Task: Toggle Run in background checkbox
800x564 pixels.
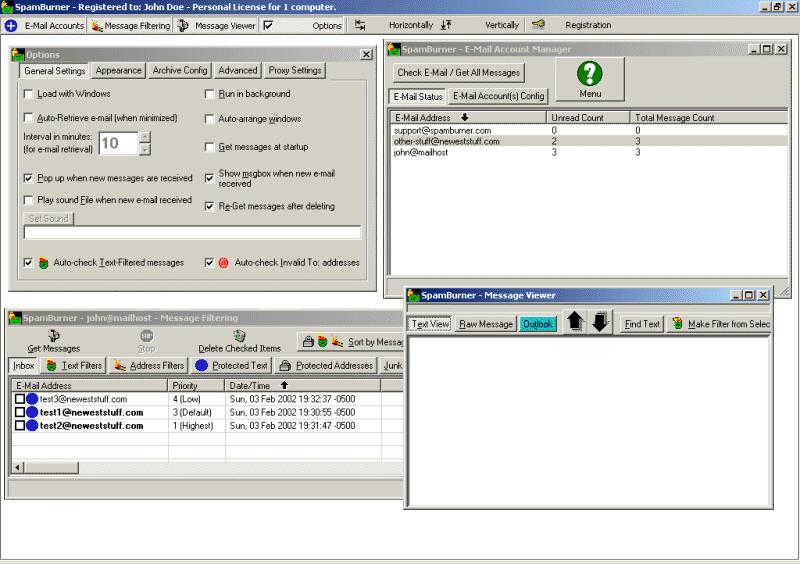Action: click(209, 94)
